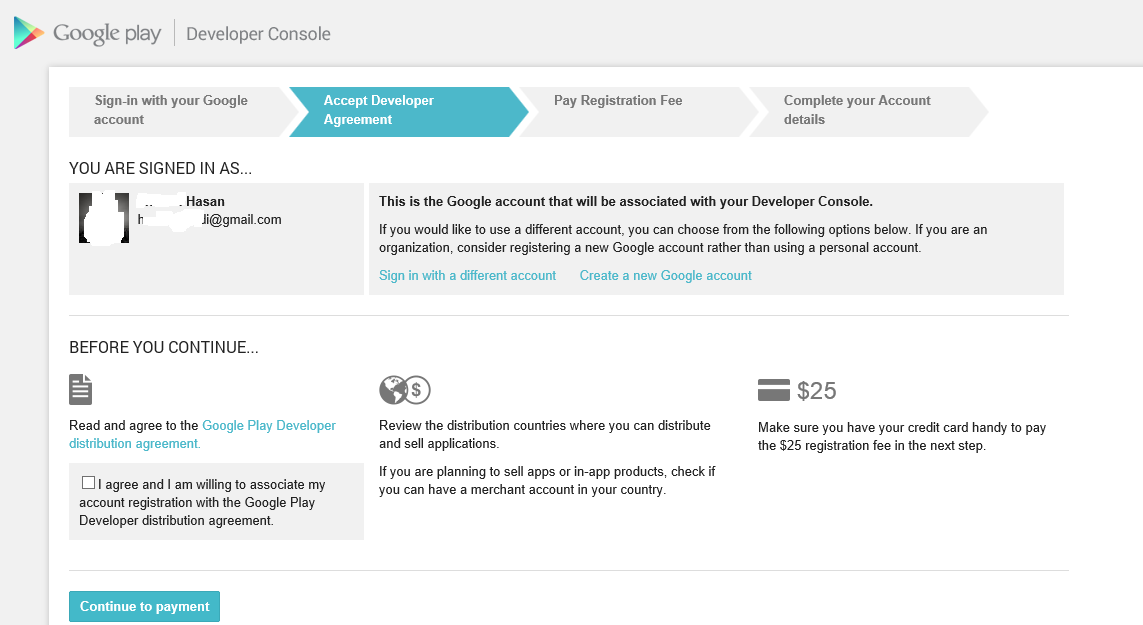Screen dimensions: 1143x625
Task: Open the Google Play Developer distribution agreement link
Action: [268, 426]
